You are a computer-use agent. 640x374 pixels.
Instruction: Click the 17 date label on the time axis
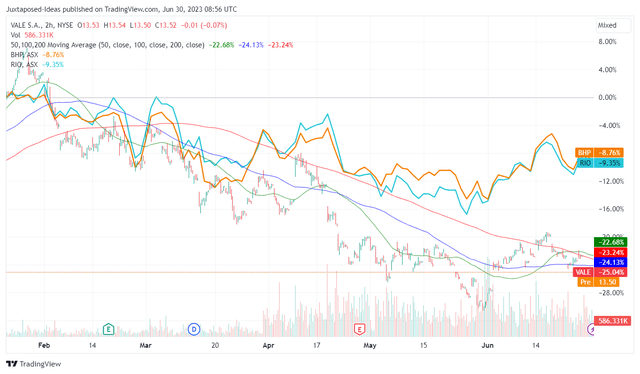click(x=316, y=345)
